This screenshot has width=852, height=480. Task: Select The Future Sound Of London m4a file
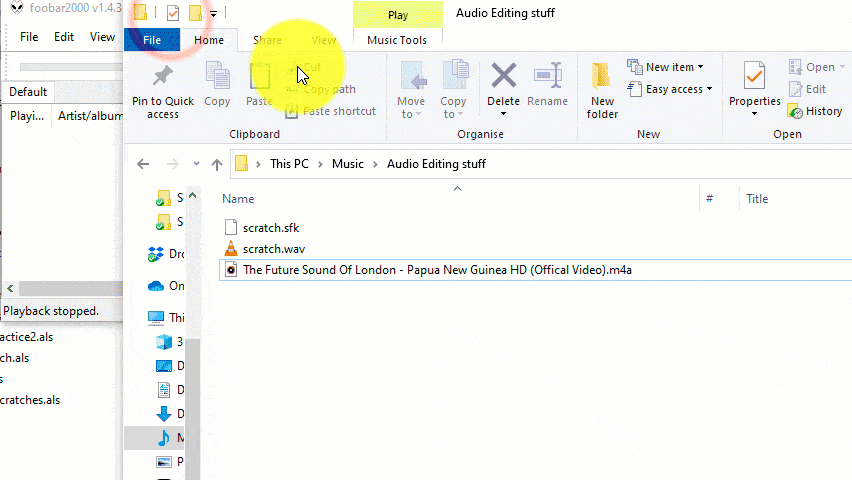coord(437,270)
